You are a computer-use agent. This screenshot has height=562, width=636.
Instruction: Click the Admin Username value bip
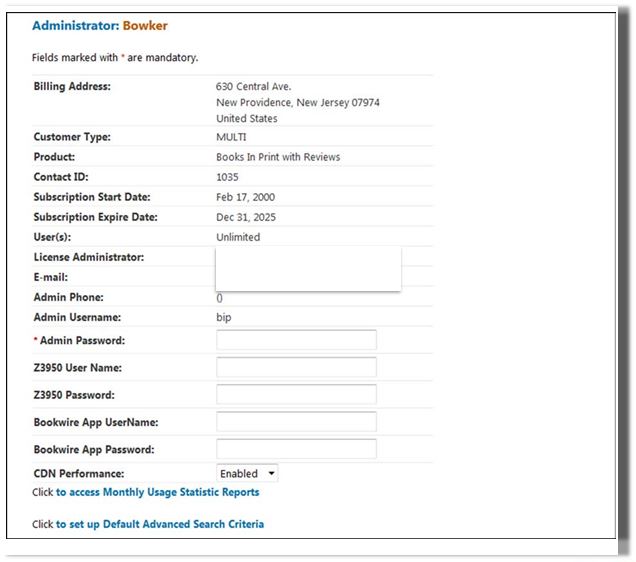223,317
